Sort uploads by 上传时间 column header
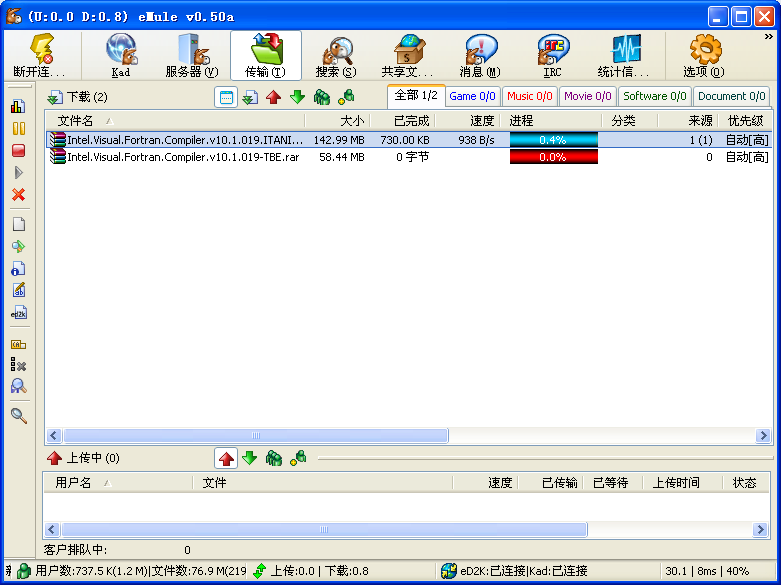Image resolution: width=781 pixels, height=585 pixels. click(682, 482)
